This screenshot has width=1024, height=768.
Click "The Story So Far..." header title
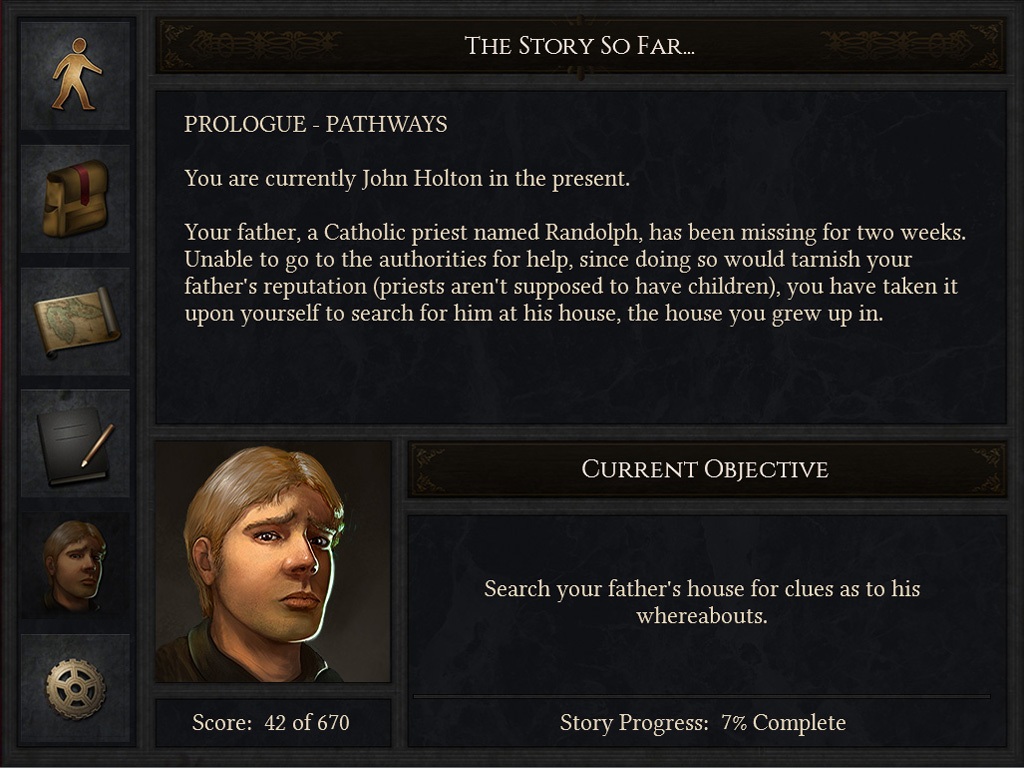tap(579, 46)
